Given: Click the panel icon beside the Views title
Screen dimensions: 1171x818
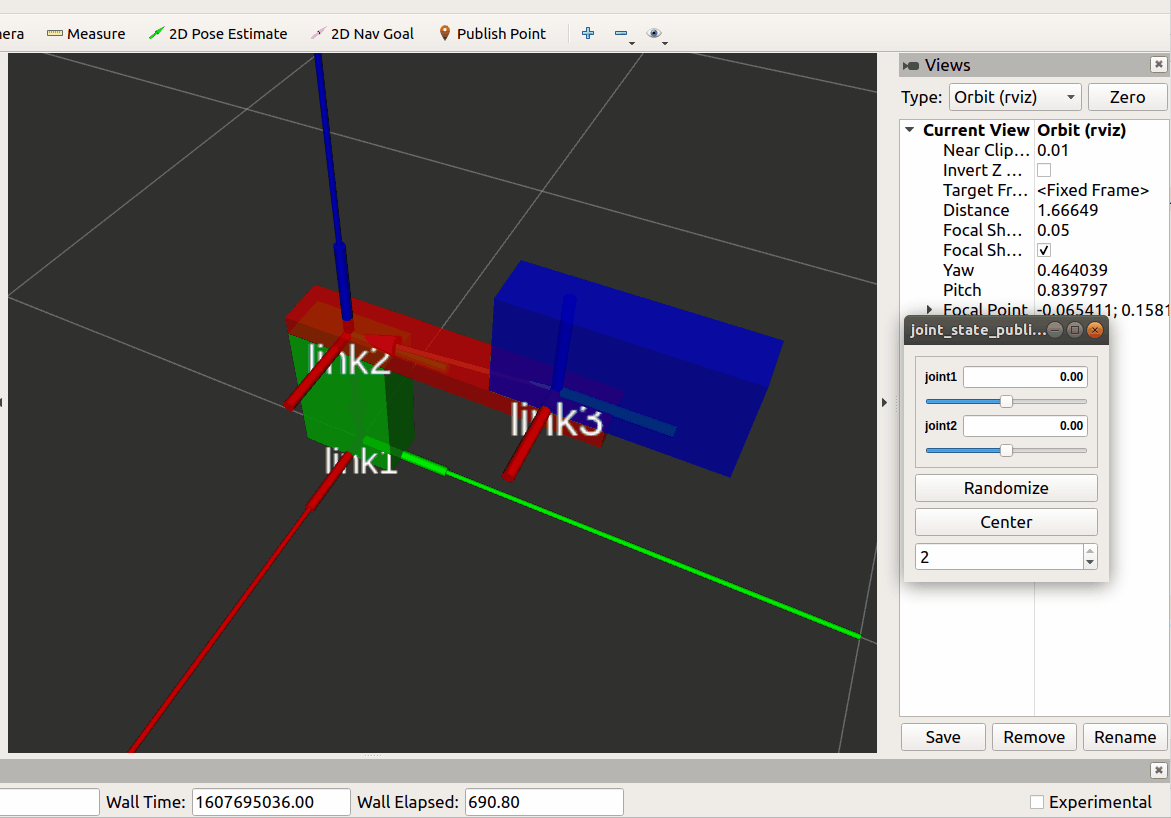Looking at the screenshot, I should [x=911, y=65].
